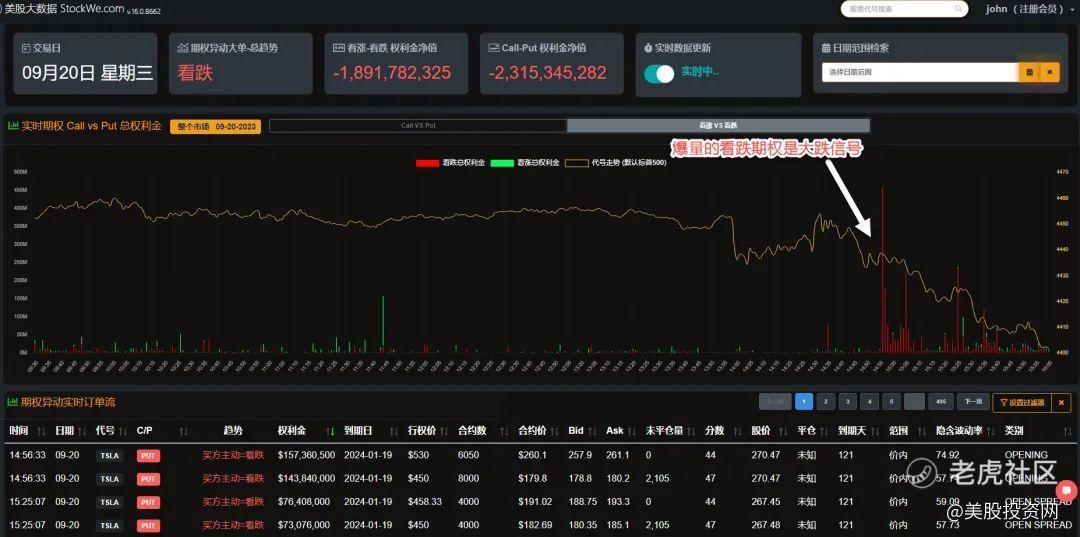
Task: Open the red chat bubble icon
Action: (x=1068, y=492)
